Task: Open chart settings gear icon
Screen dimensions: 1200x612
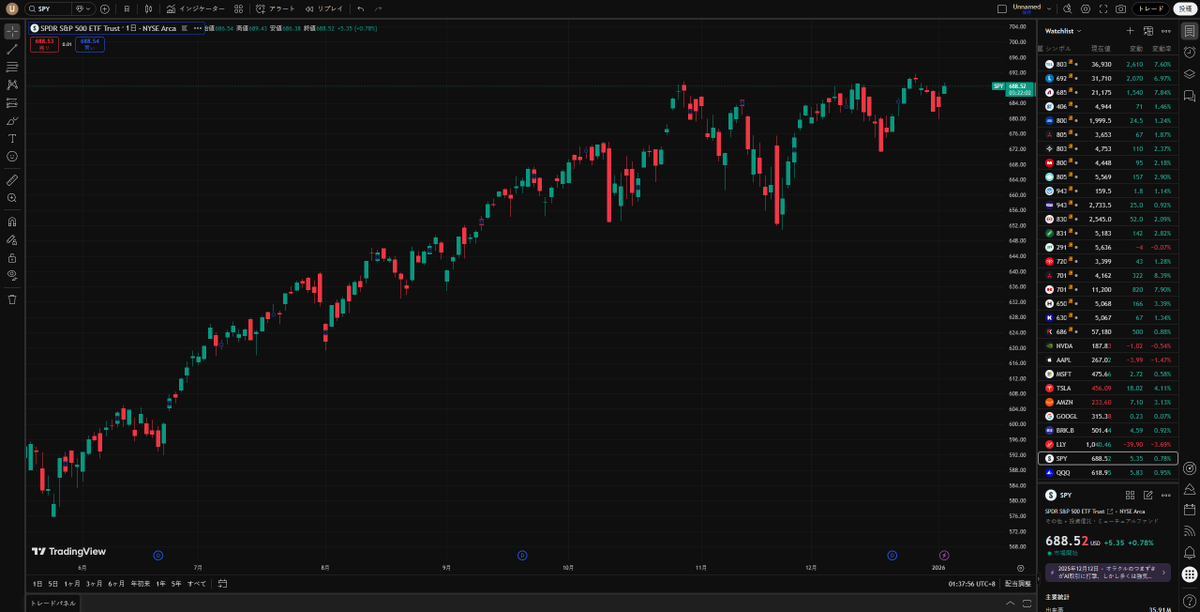Action: [x=1085, y=9]
